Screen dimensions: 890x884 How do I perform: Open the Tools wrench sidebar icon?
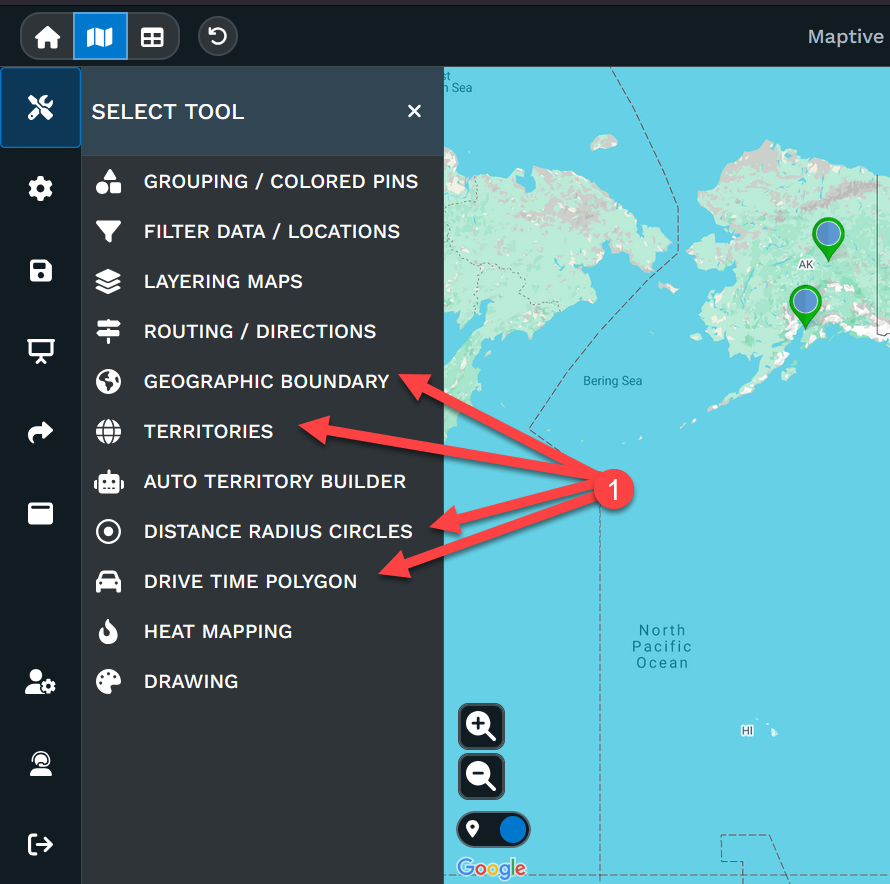coord(40,107)
